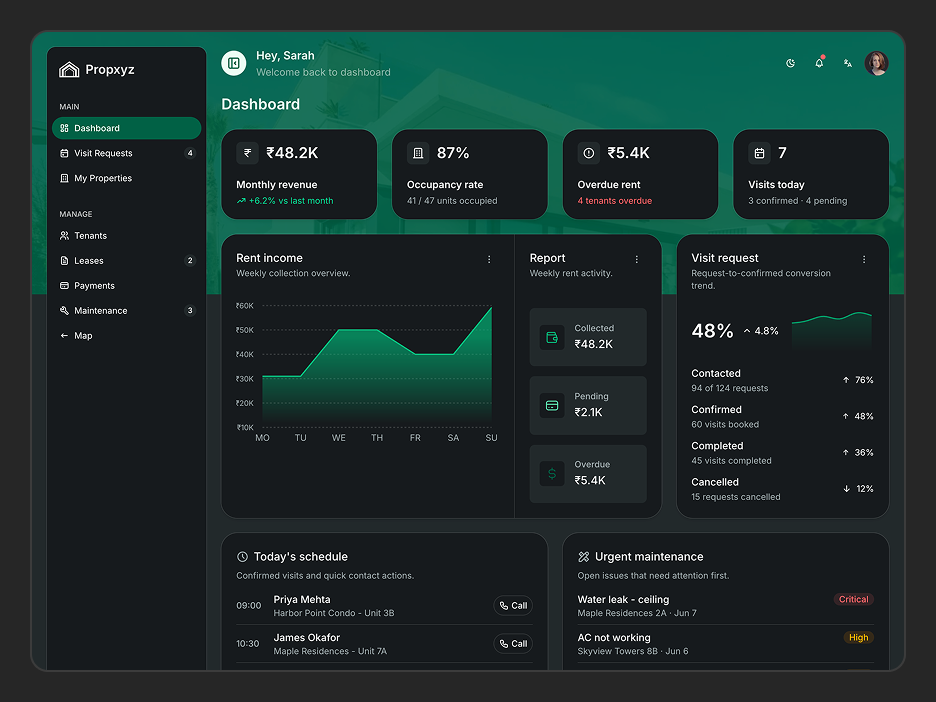This screenshot has height=702, width=936.
Task: Click Cancelled 12% down arrow
Action: click(x=846, y=489)
